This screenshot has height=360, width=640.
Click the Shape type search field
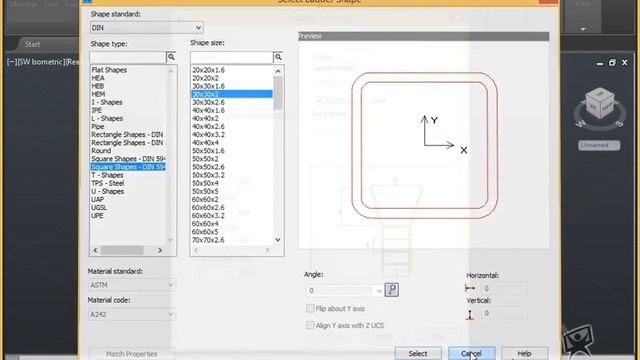(x=128, y=57)
